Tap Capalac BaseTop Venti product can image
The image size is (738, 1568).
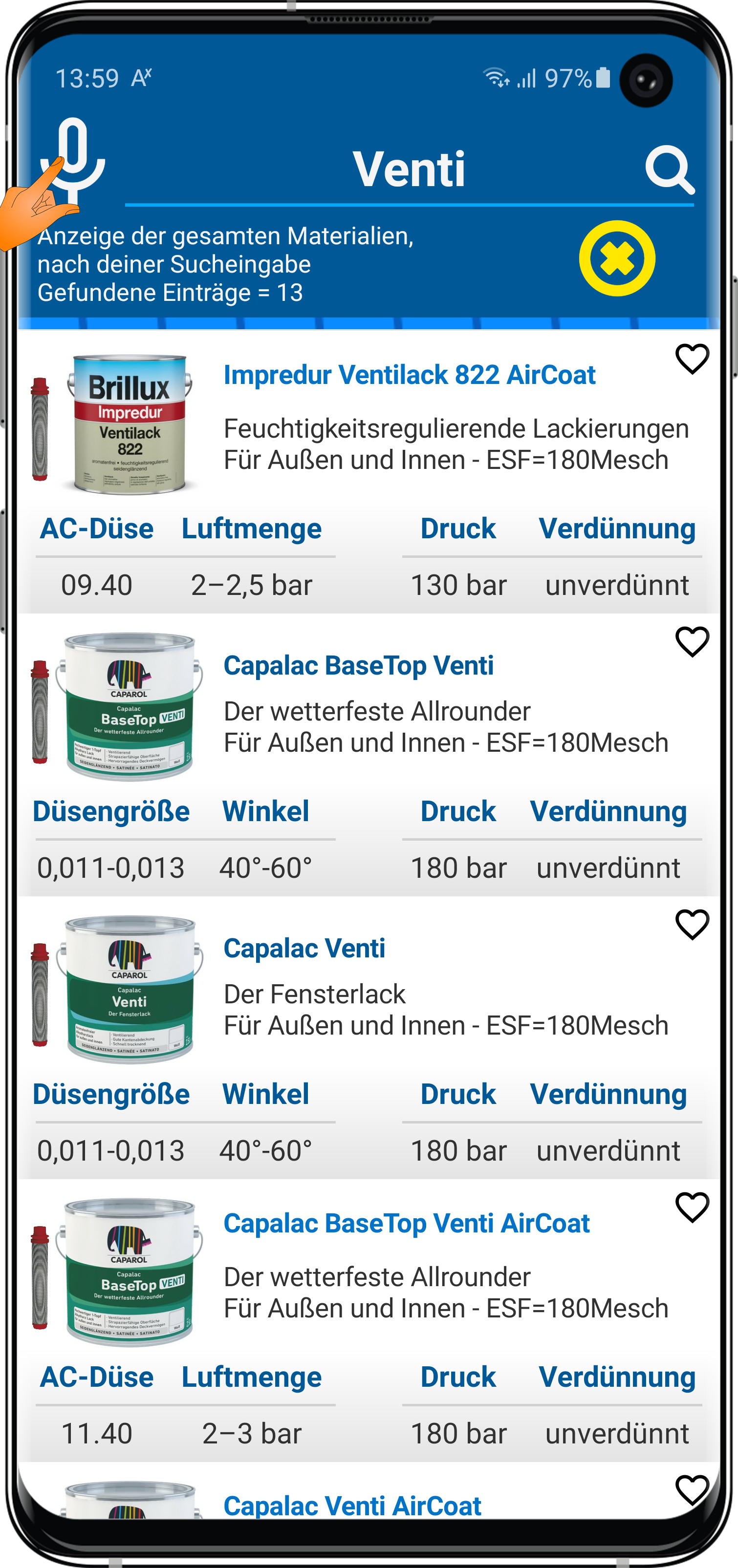[x=130, y=707]
